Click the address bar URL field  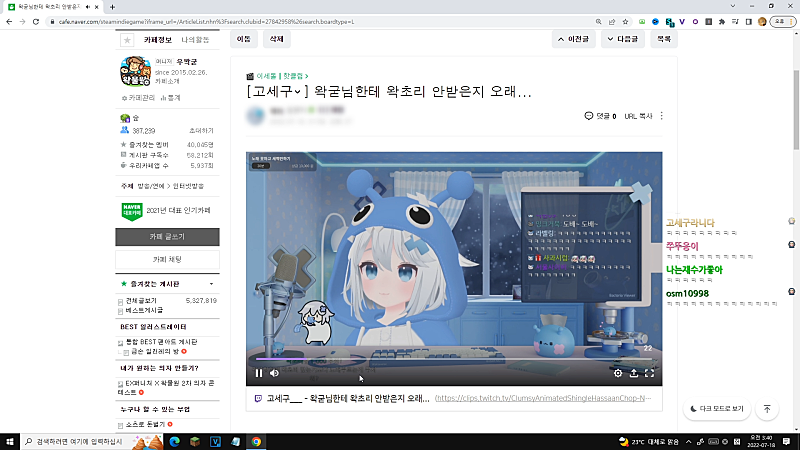pos(319,22)
